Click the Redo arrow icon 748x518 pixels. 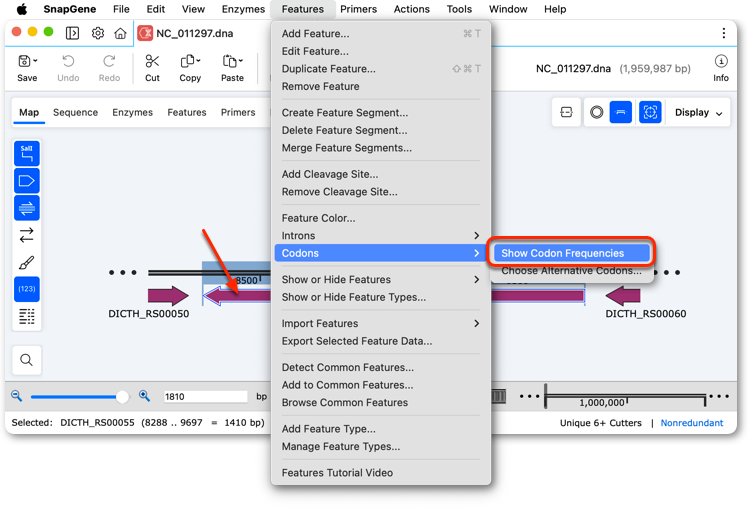[109, 61]
